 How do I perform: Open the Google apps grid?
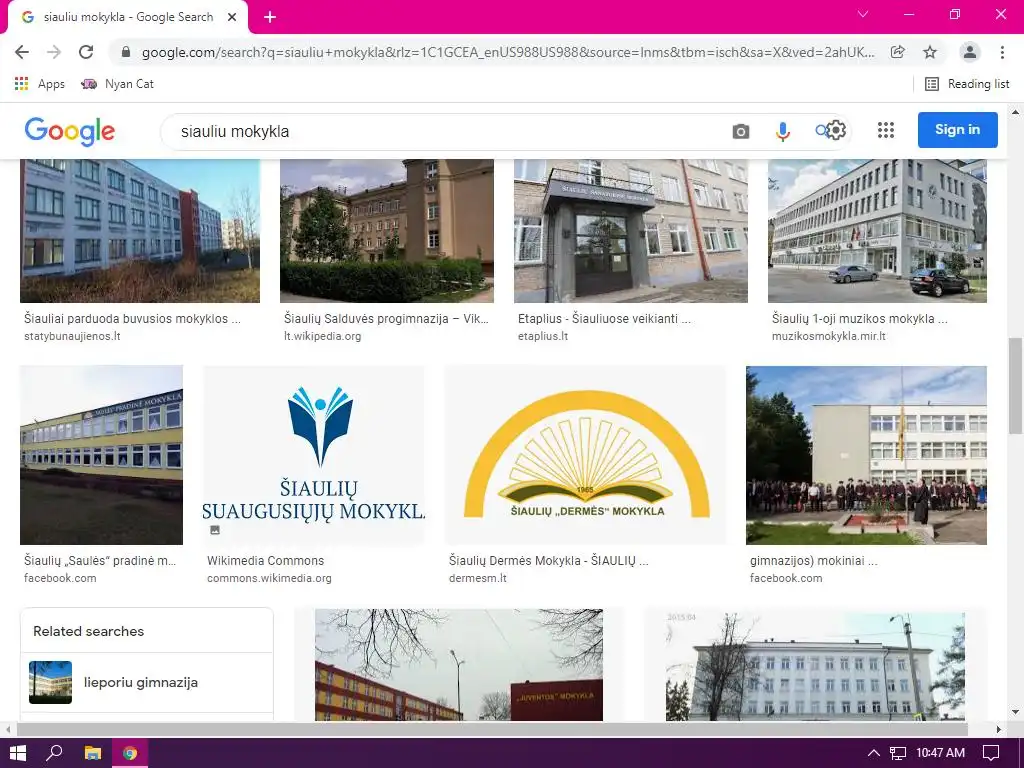tap(886, 130)
